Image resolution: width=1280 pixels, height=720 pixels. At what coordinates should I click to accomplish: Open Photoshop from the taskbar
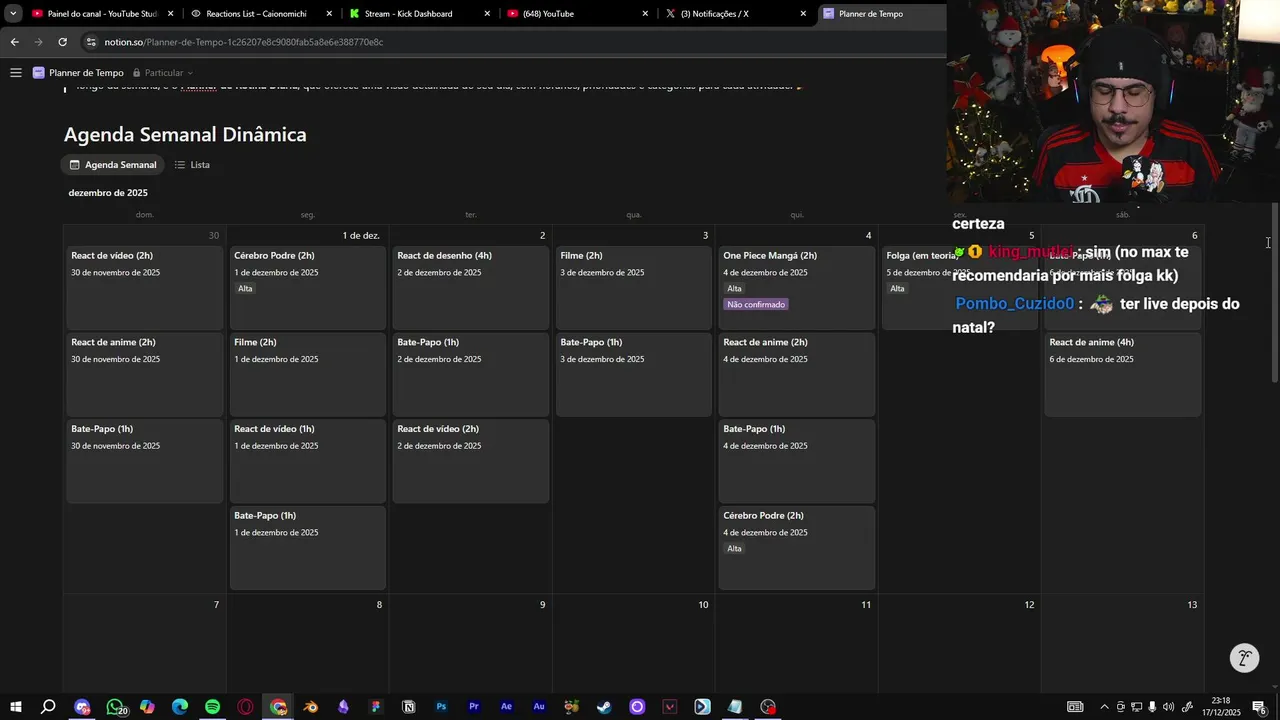pos(441,707)
